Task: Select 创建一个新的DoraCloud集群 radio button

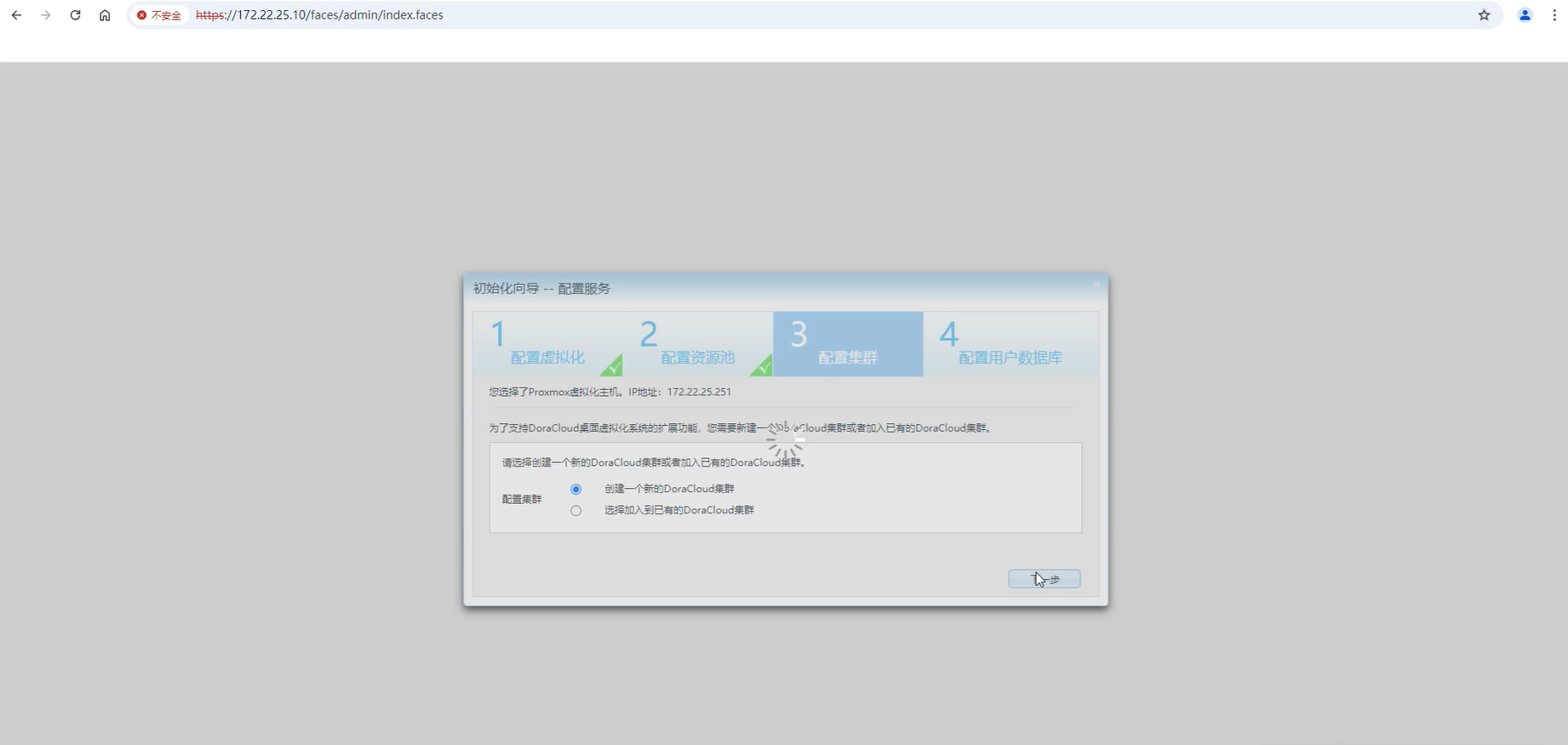Action: 576,490
